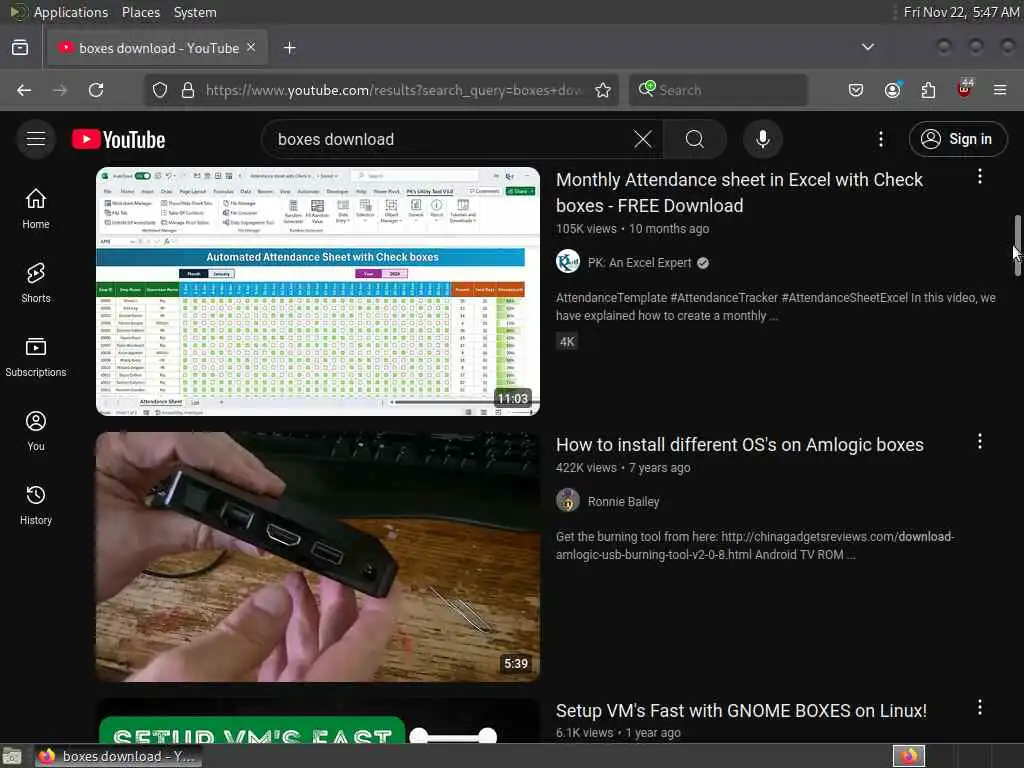Open tracking protection shield icon
The width and height of the screenshot is (1024, 768).
click(x=160, y=90)
